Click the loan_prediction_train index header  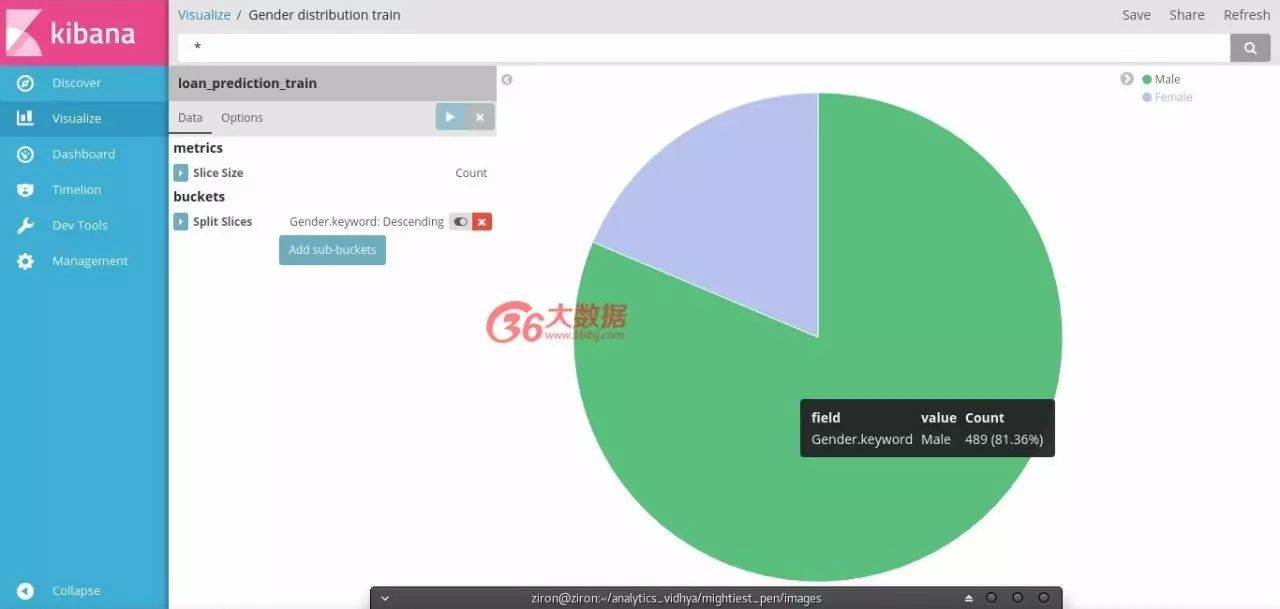(332, 83)
